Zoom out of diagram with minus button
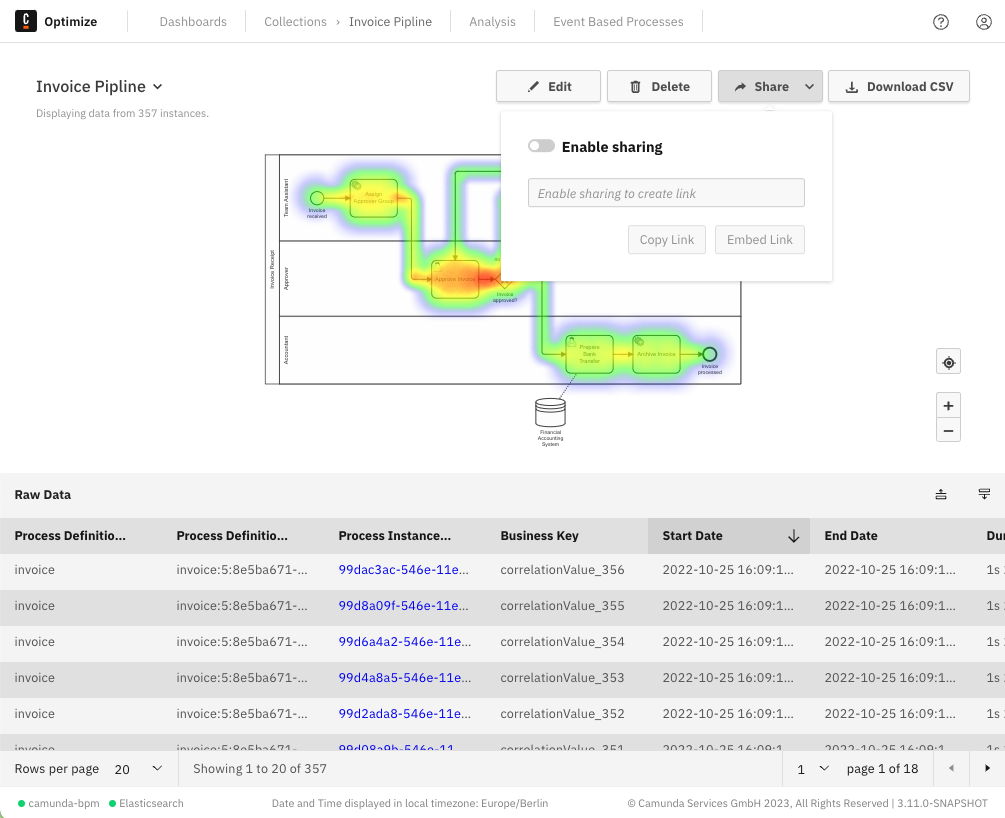This screenshot has width=1005, height=818. 948,431
